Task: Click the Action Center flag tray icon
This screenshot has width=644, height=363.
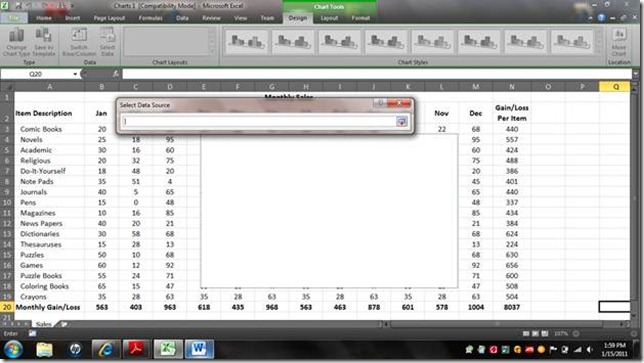Action: [x=553, y=350]
